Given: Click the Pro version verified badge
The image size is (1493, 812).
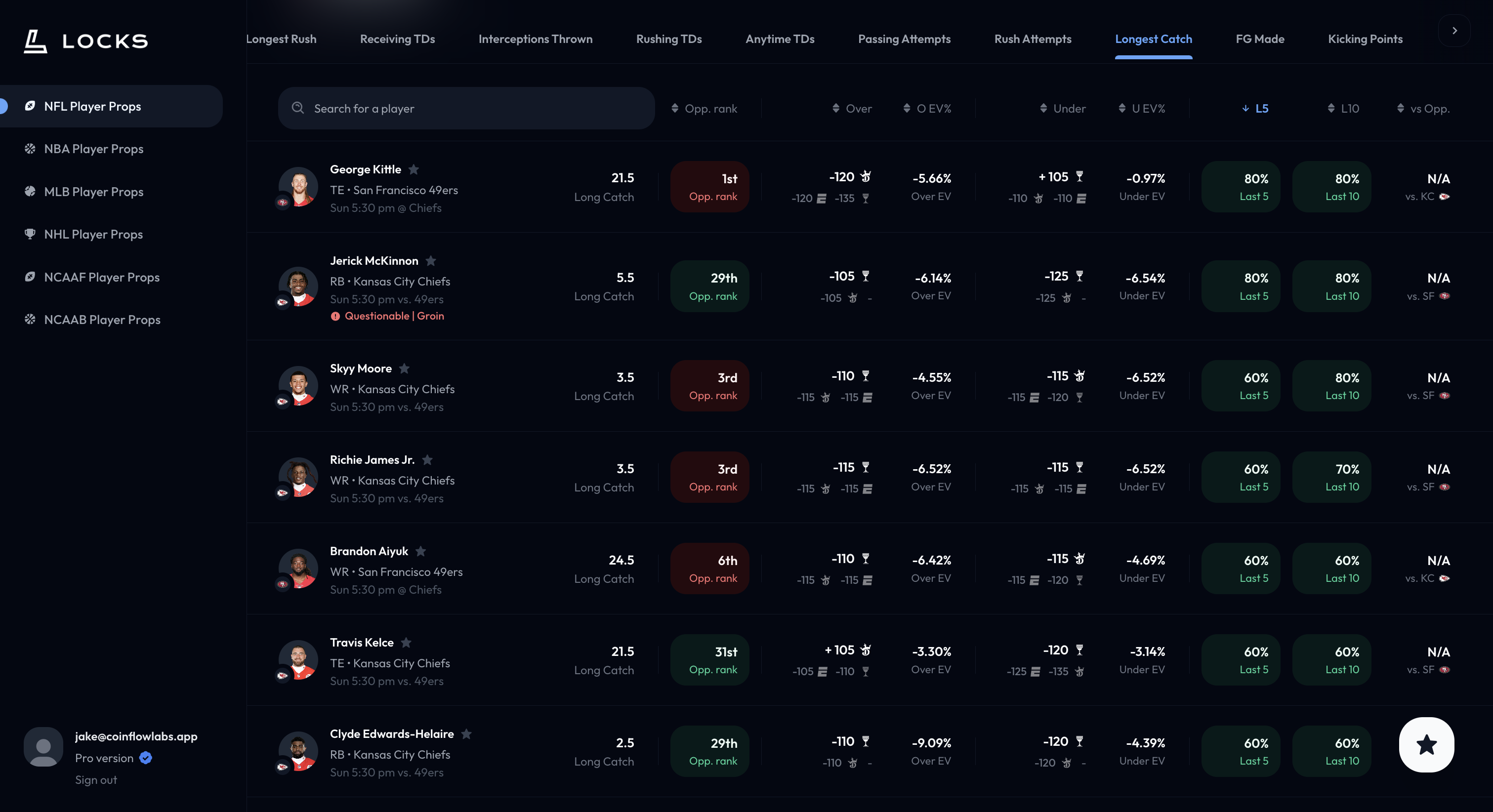Looking at the screenshot, I should click(x=145, y=758).
